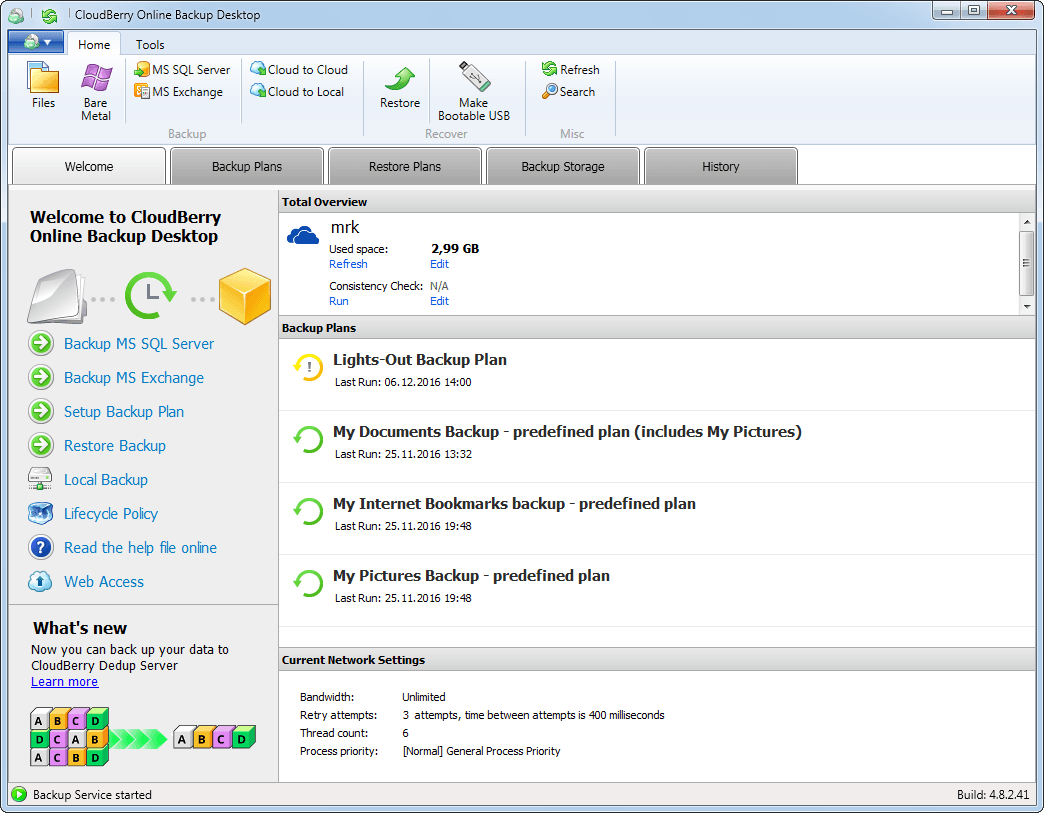Image resolution: width=1044 pixels, height=813 pixels.
Task: Switch to the Backup Plans tab
Action: tap(247, 166)
